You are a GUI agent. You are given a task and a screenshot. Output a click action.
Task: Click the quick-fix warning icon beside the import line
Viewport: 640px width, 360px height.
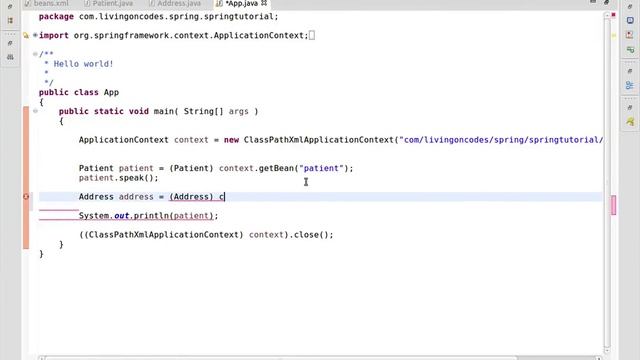point(26,36)
